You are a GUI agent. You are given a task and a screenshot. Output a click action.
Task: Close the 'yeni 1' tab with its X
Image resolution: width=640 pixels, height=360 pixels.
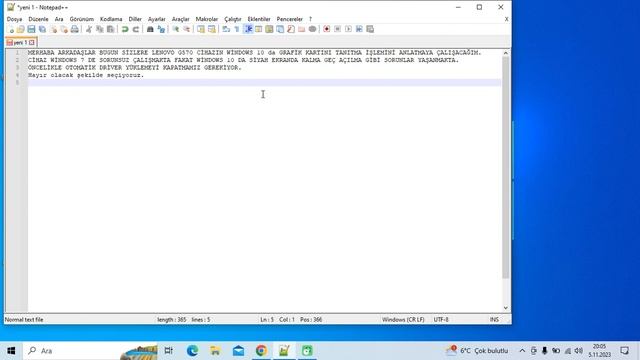(32, 42)
